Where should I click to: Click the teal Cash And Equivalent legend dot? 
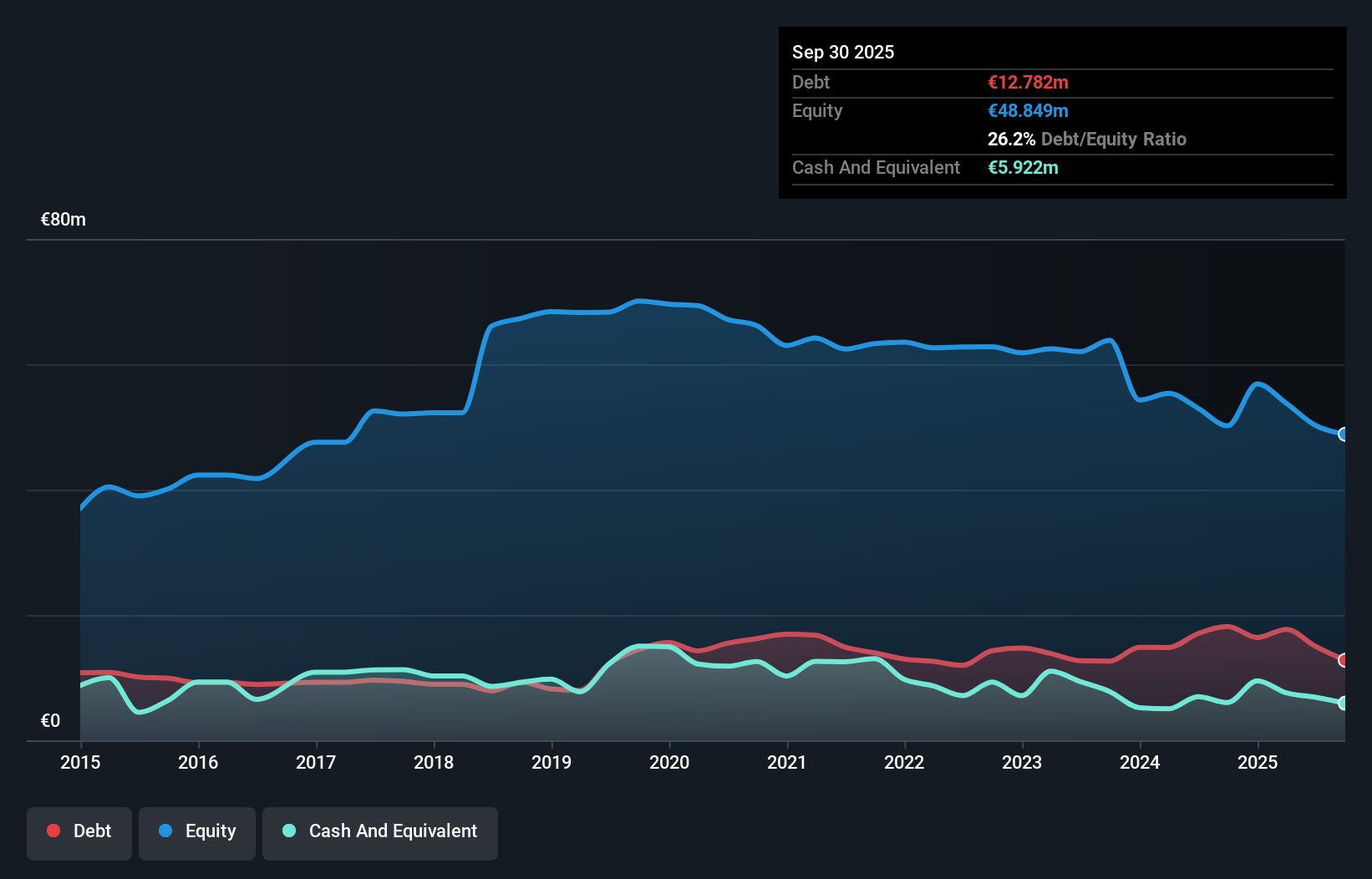pyautogui.click(x=288, y=831)
